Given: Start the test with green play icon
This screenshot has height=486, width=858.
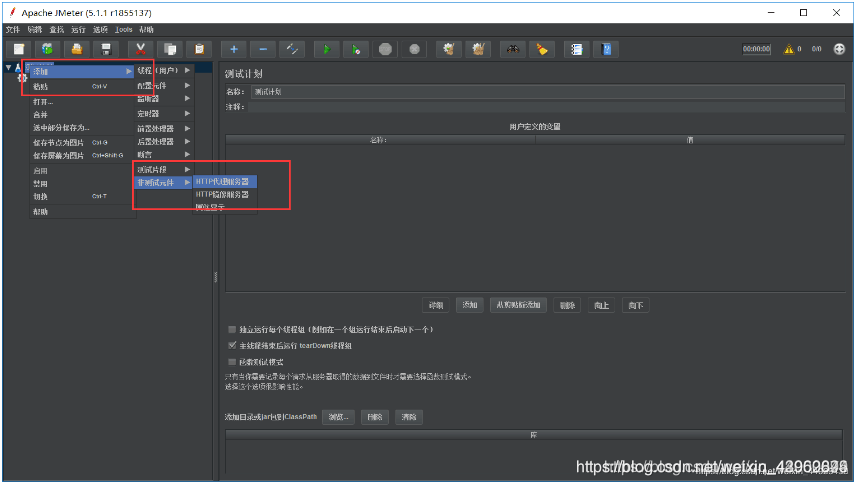Looking at the screenshot, I should [x=327, y=49].
